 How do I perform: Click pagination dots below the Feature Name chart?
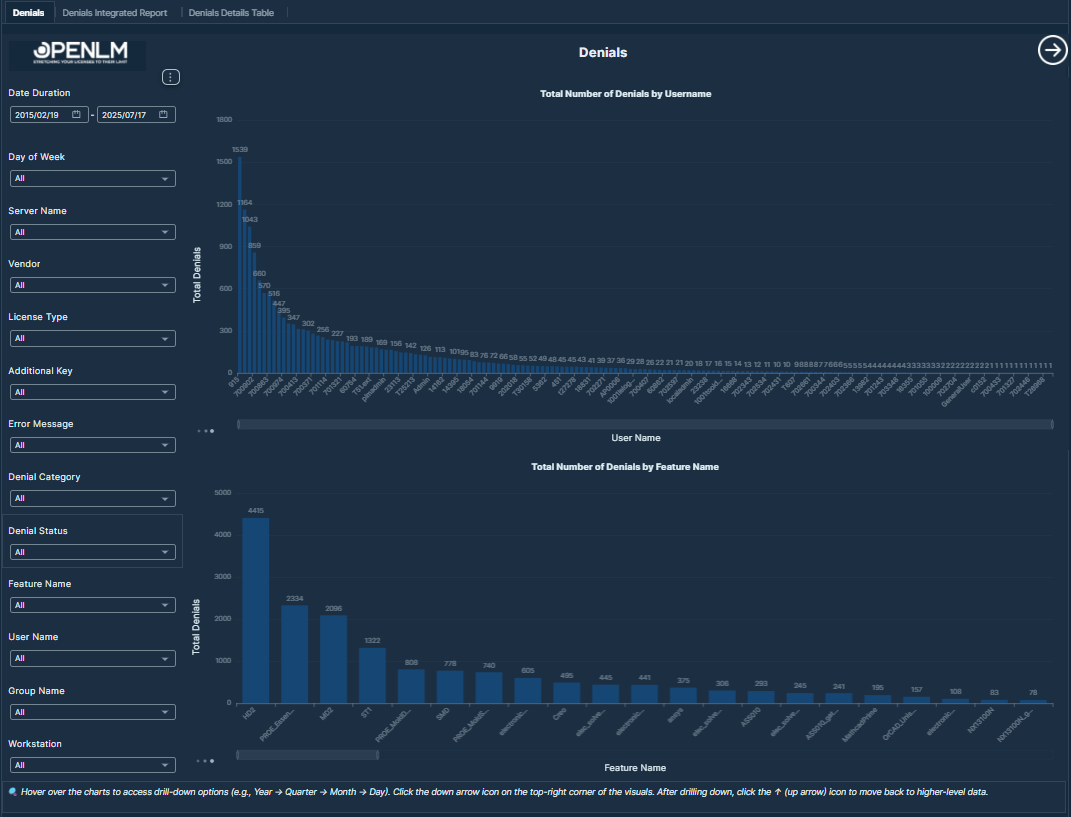tap(205, 761)
